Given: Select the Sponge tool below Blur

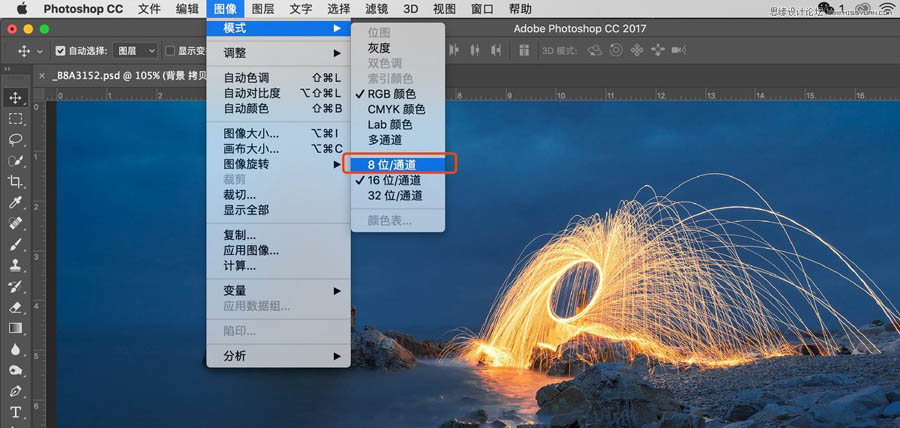Looking at the screenshot, I should click(15, 370).
